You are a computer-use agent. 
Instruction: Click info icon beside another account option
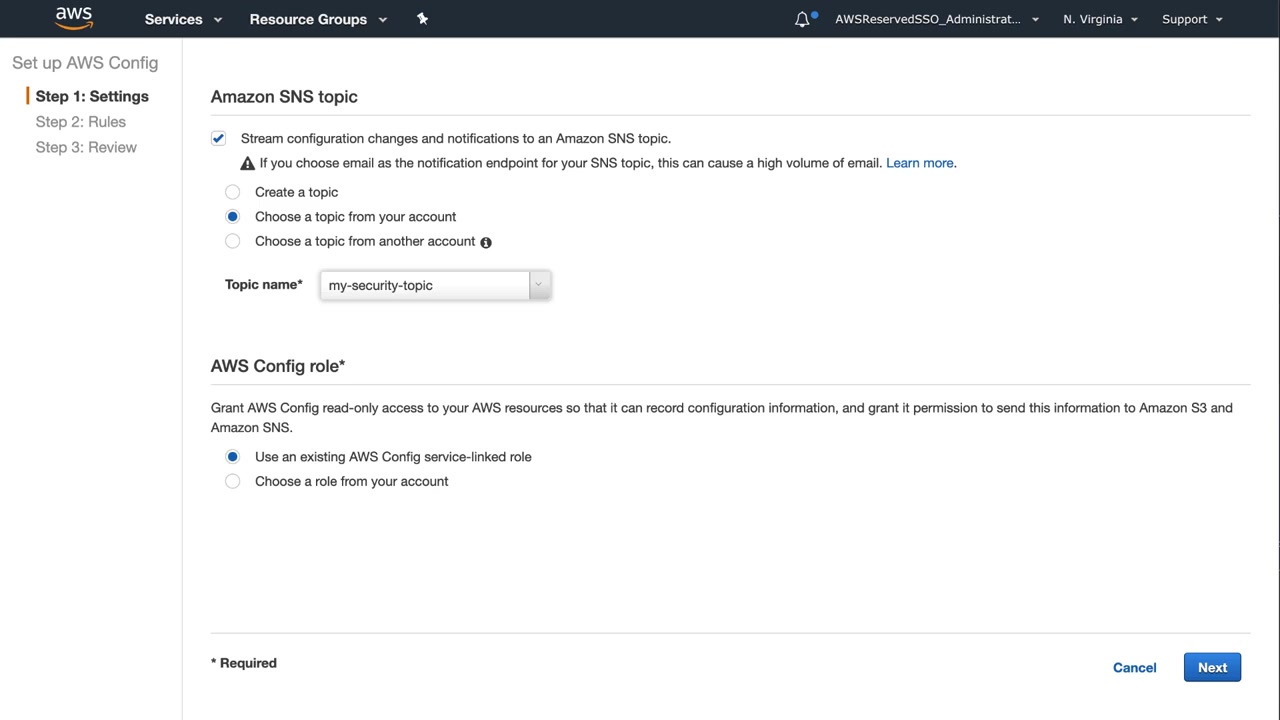pyautogui.click(x=486, y=242)
